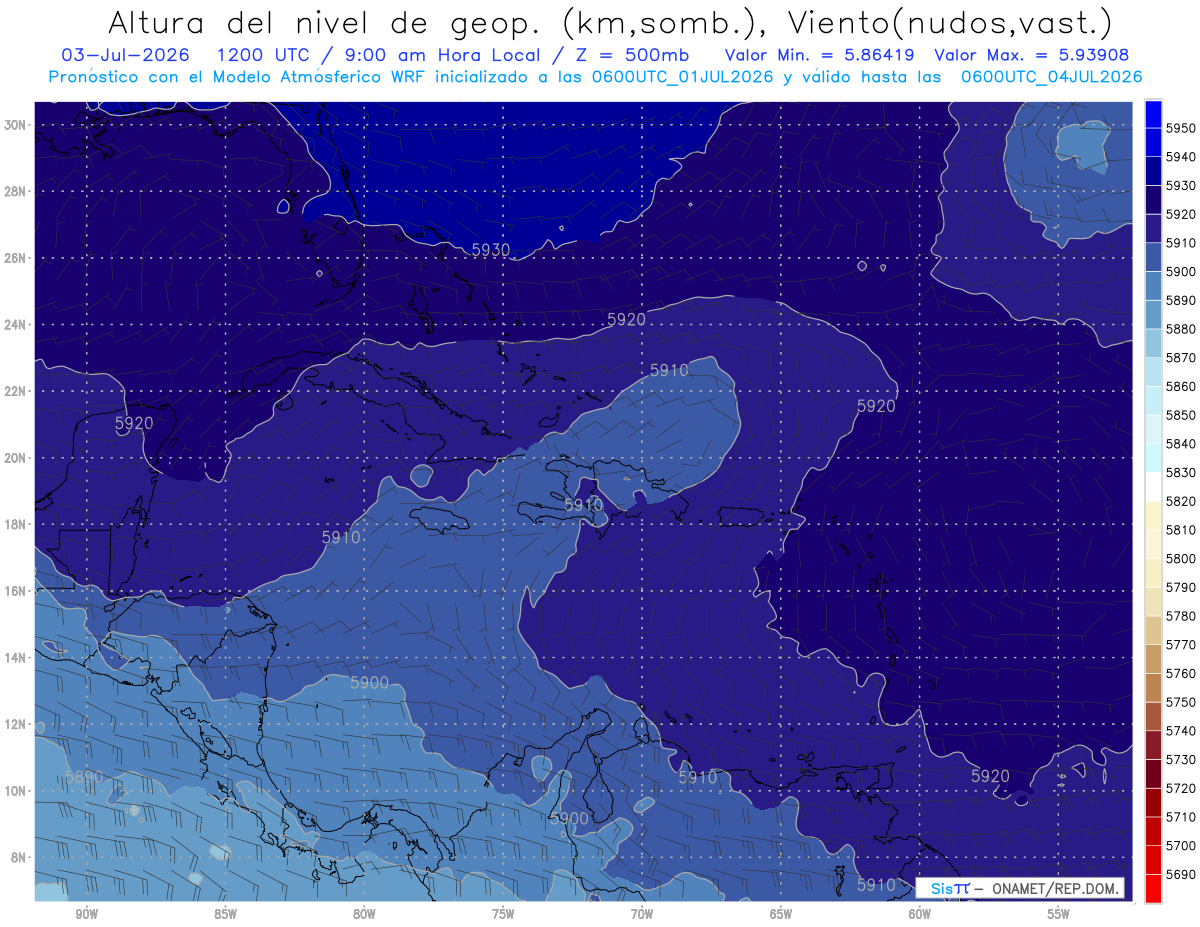Click the 'Valor Min. = 5.86419' text
The height and width of the screenshot is (927, 1200).
click(x=821, y=56)
